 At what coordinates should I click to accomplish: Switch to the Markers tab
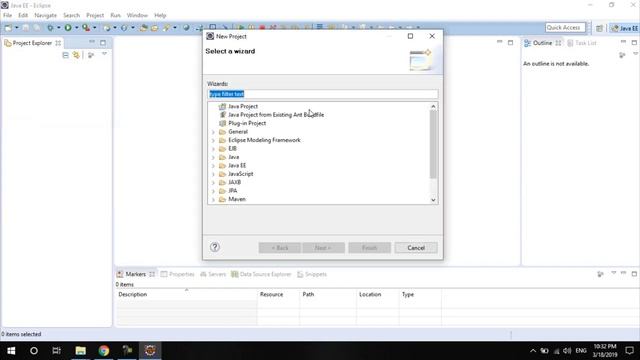136,274
